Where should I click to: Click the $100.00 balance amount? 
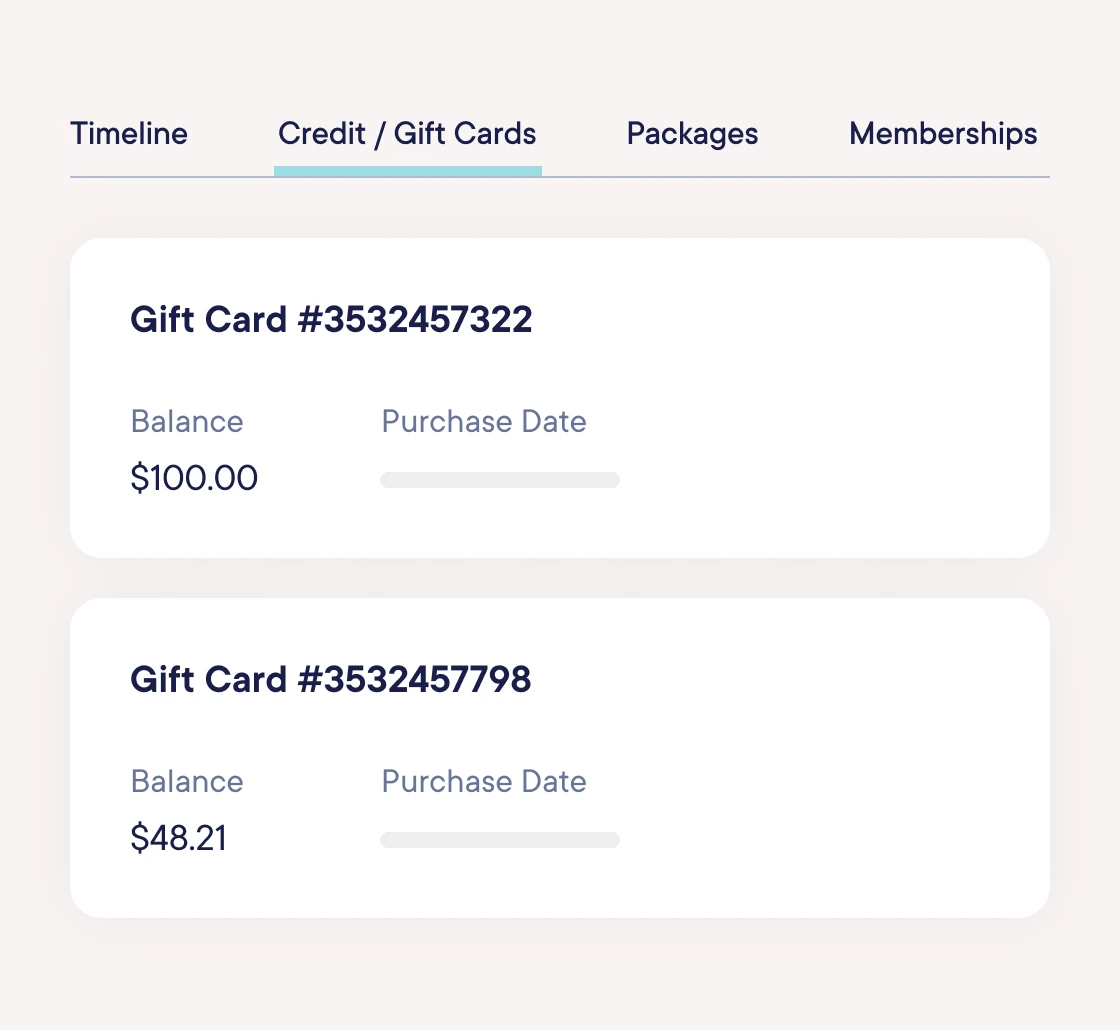(194, 478)
